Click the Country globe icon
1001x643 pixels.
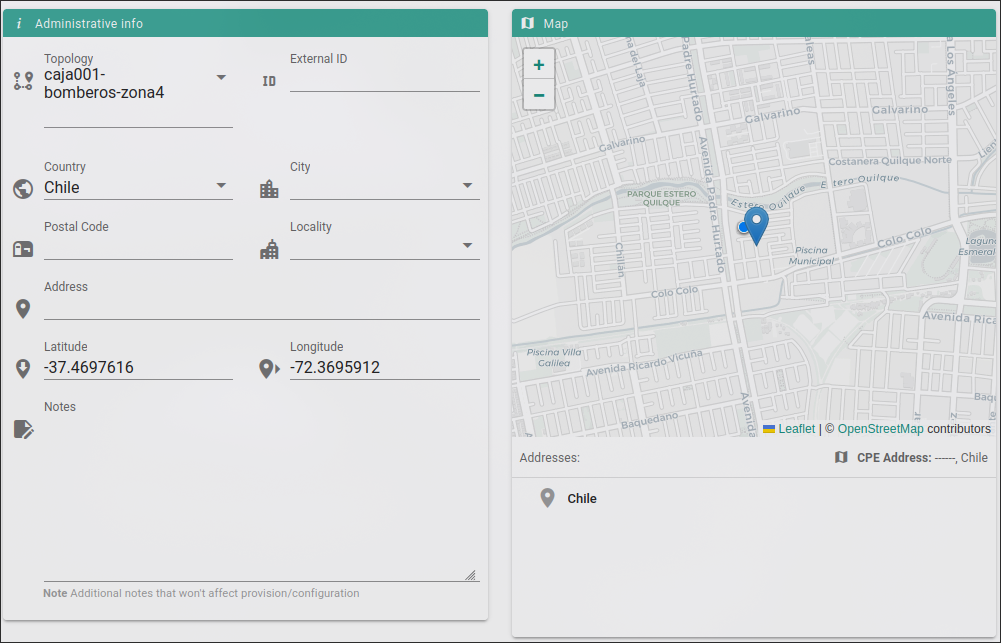point(23,189)
